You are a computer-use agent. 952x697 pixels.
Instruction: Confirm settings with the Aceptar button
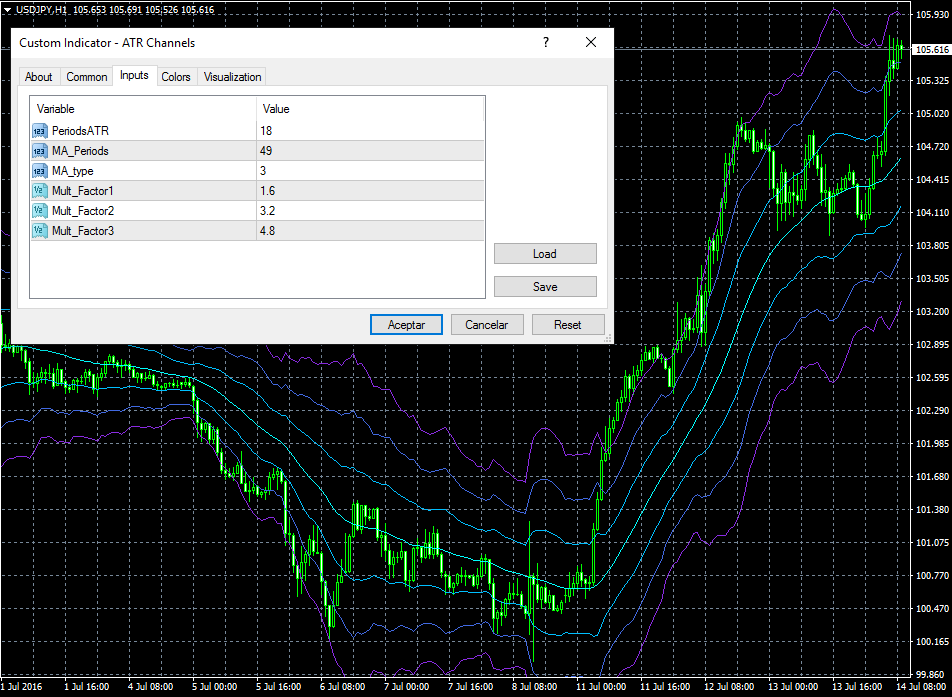(406, 324)
